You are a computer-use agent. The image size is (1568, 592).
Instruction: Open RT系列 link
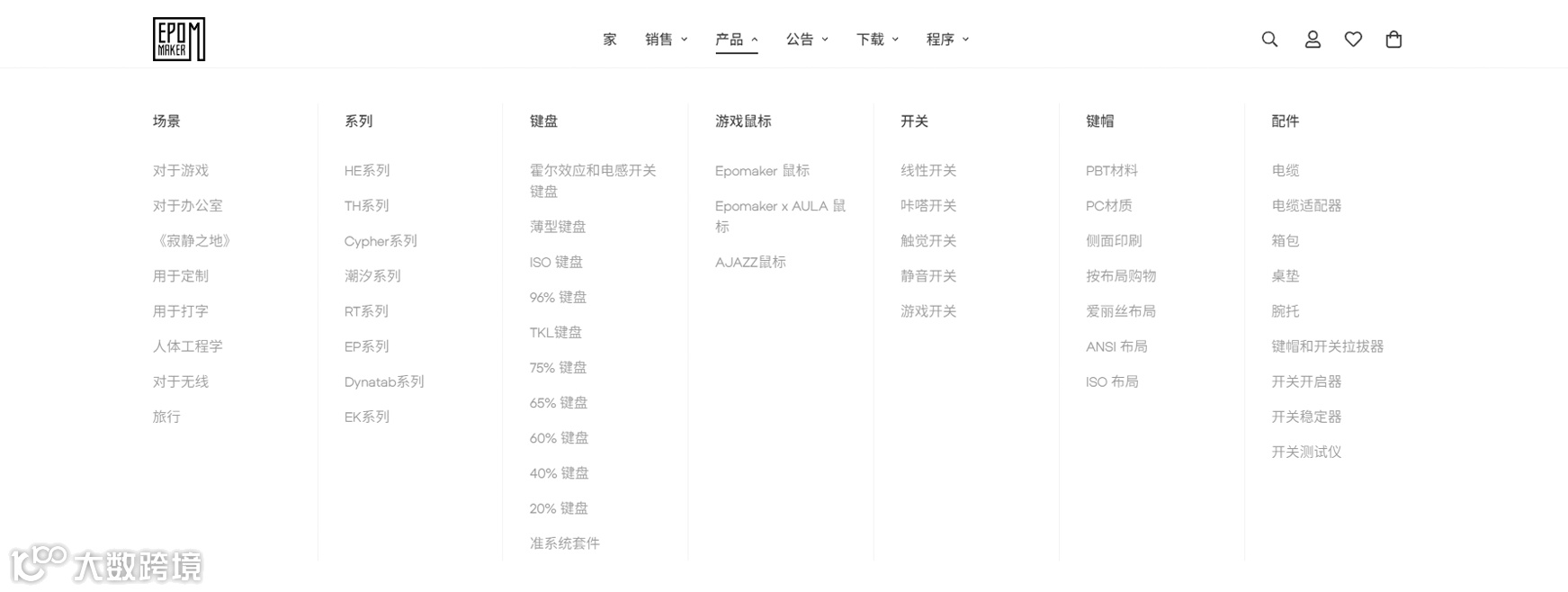tap(366, 311)
